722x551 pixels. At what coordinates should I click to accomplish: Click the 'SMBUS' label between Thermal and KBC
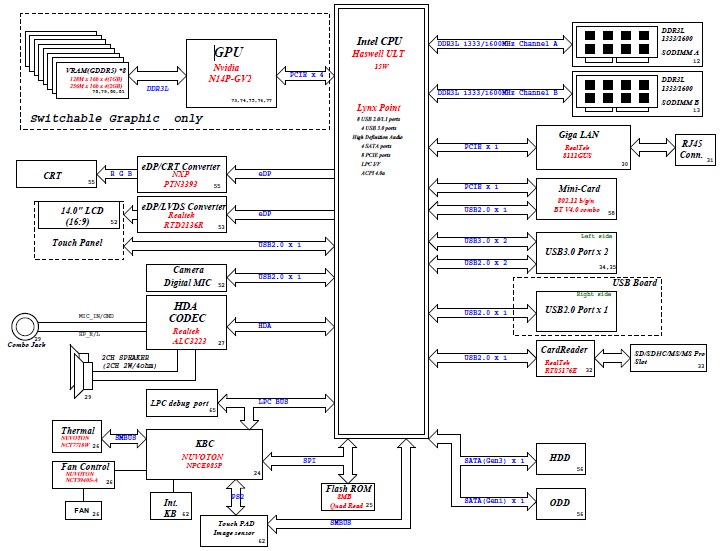coord(125,438)
